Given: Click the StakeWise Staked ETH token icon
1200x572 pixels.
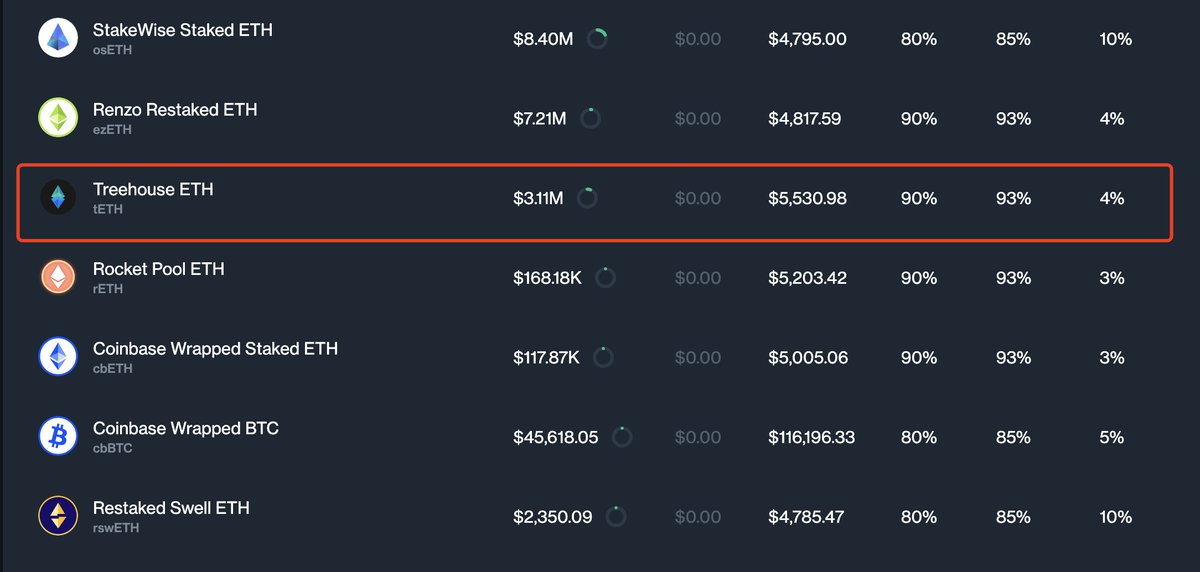Looking at the screenshot, I should 58,38.
